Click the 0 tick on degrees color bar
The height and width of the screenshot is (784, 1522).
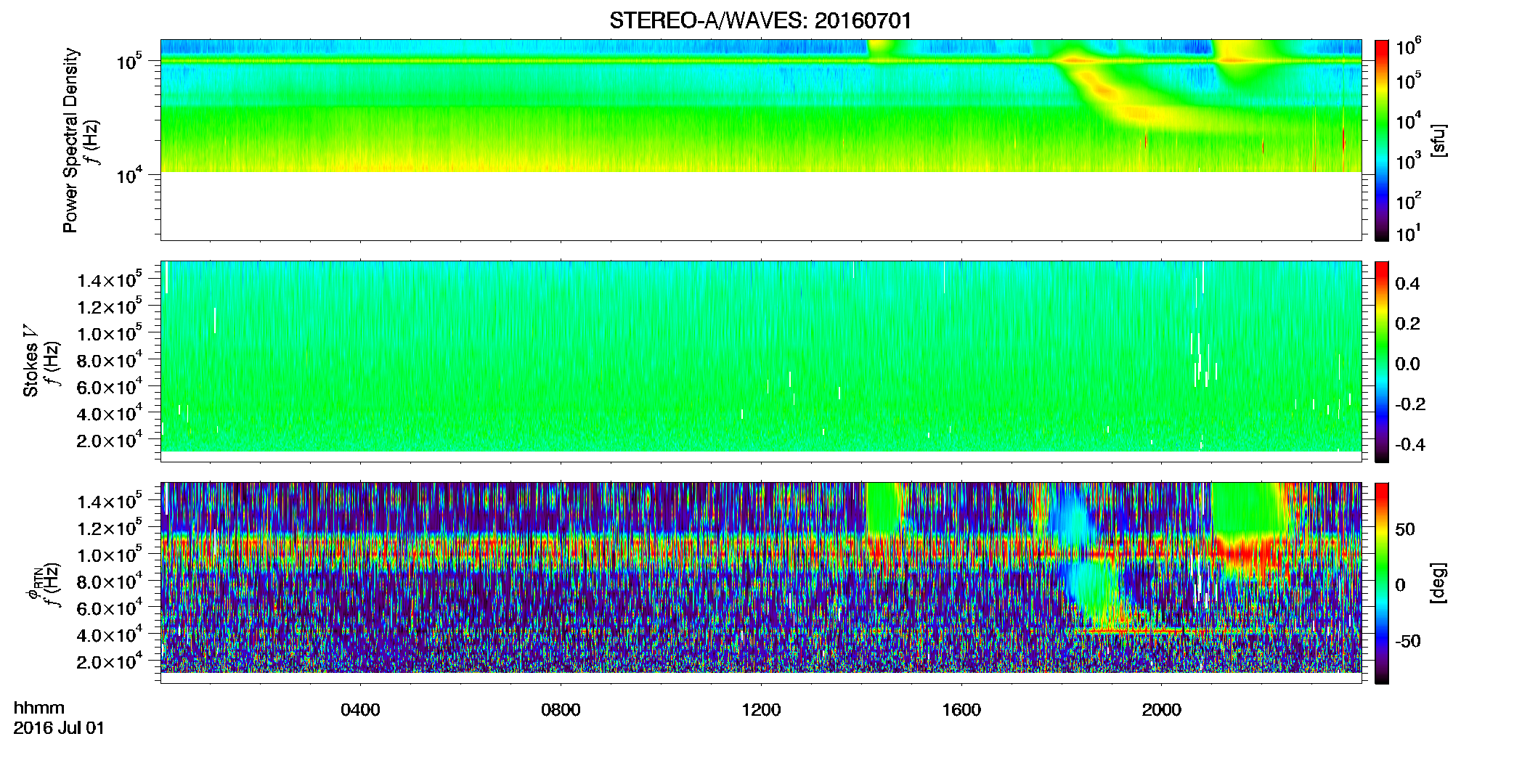pyautogui.click(x=1400, y=585)
